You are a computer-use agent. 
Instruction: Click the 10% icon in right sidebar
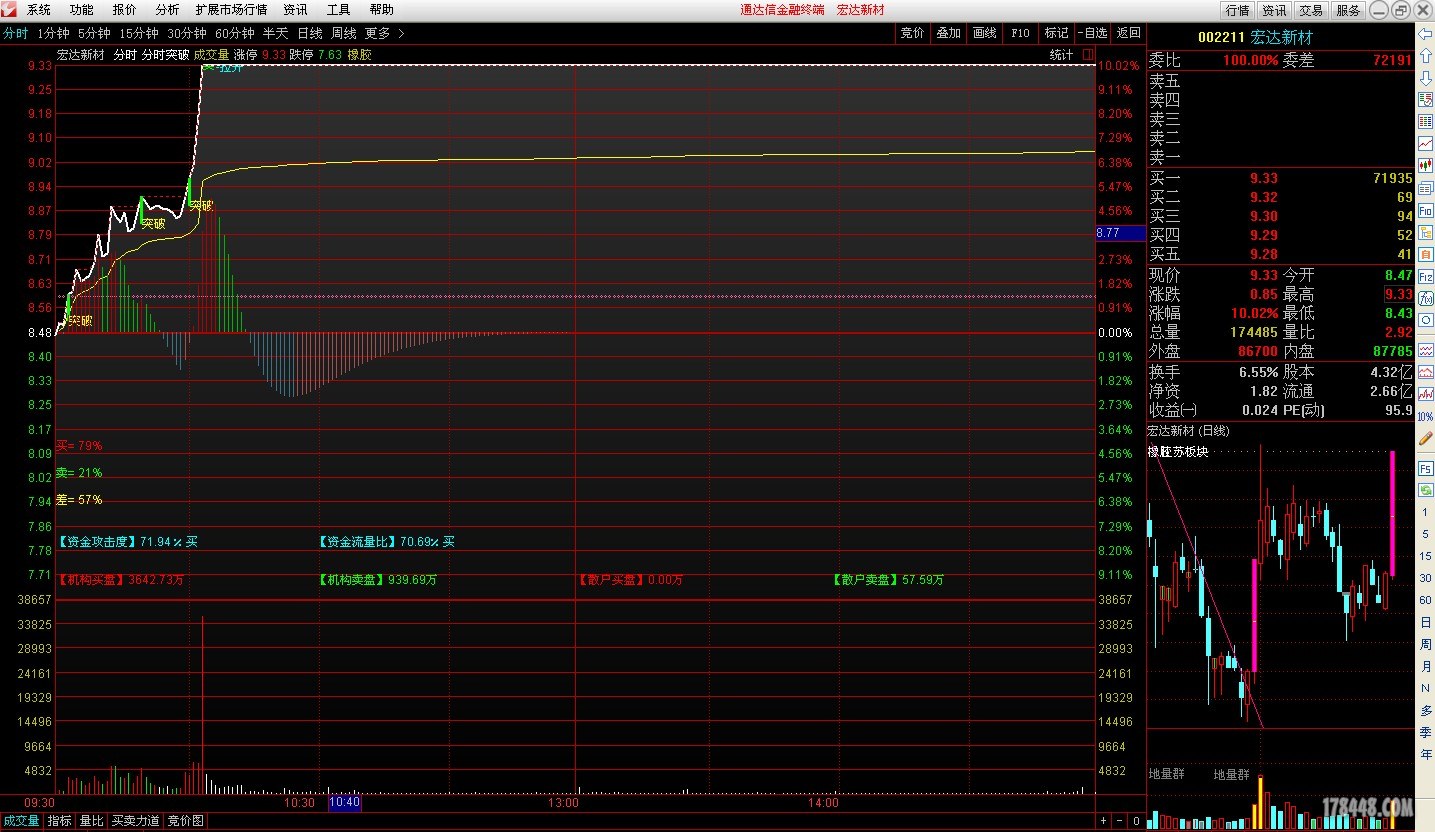[1425, 416]
